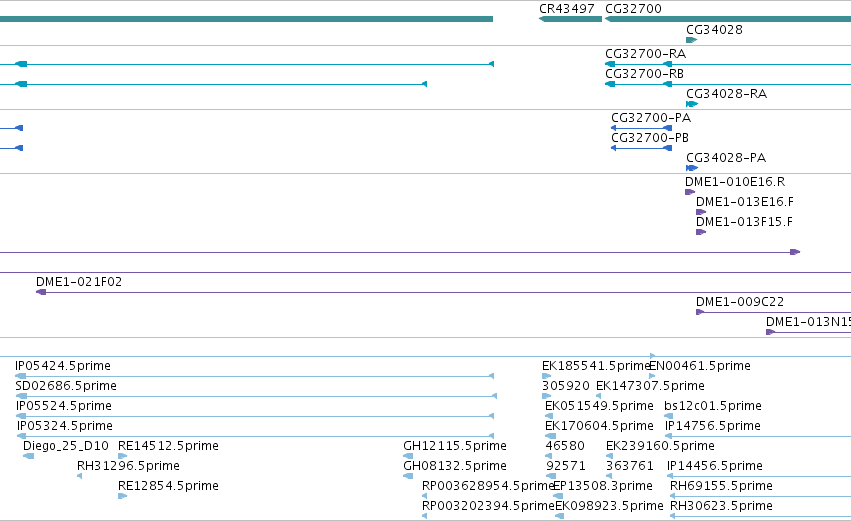851x521 pixels.
Task: Open EST label EK051549.5prime
Action: tap(599, 406)
